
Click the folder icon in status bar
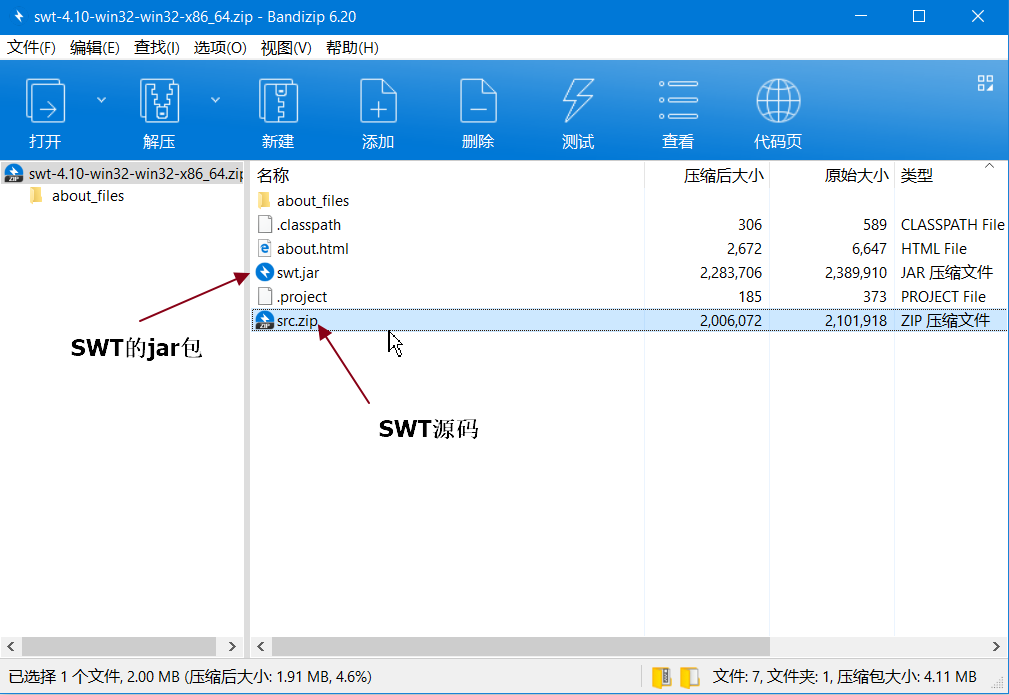click(689, 677)
